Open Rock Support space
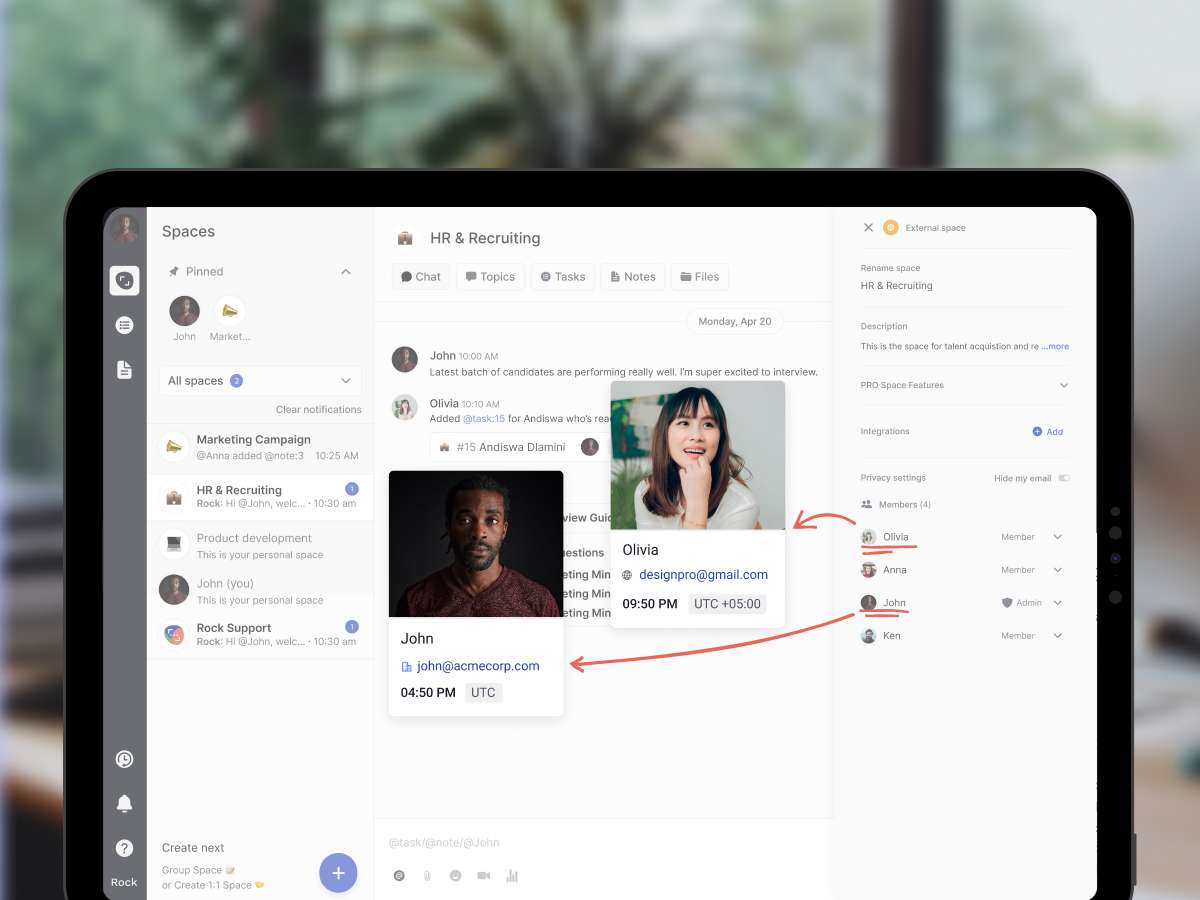Viewport: 1200px width, 900px height. 260,634
